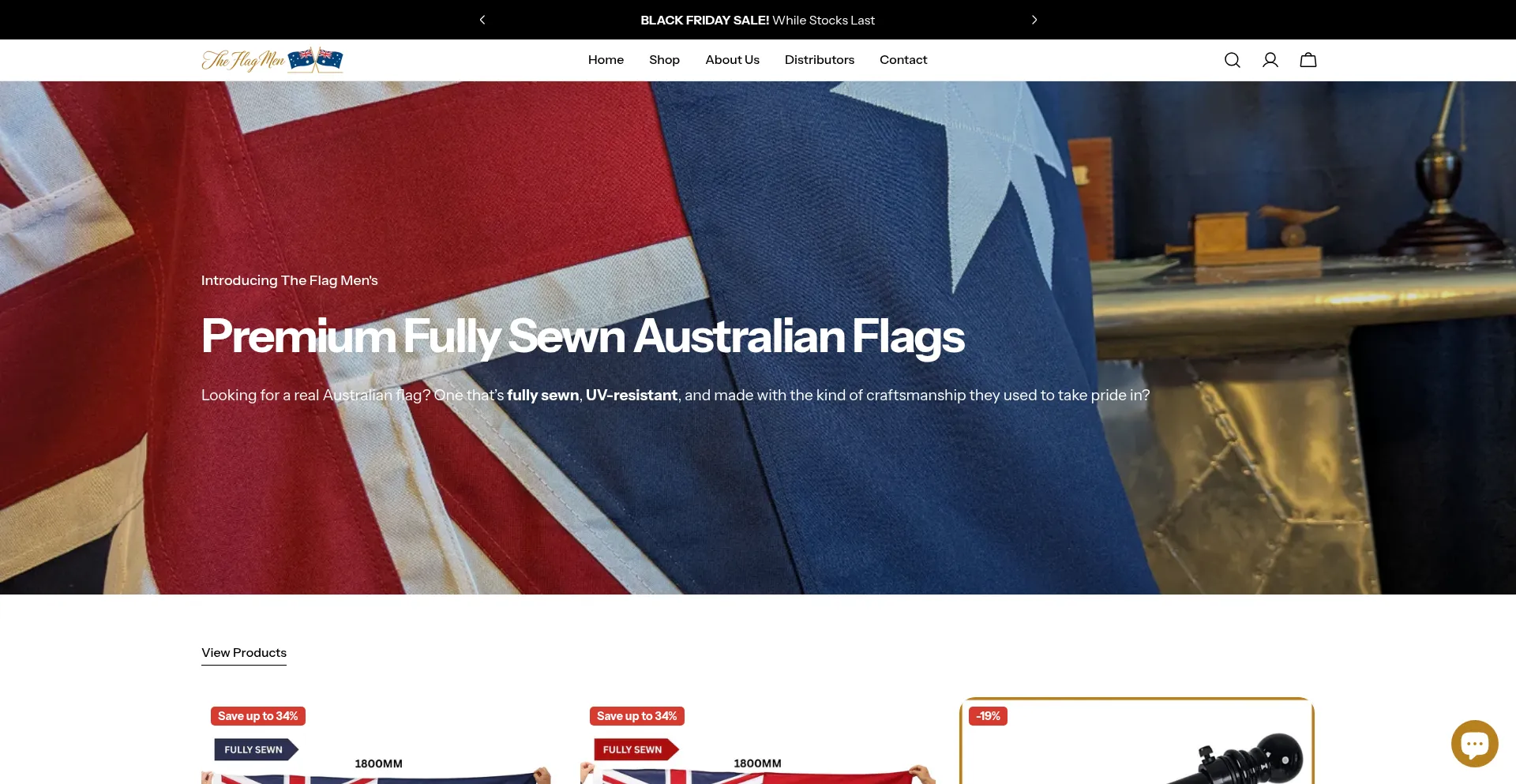The width and height of the screenshot is (1516, 784).
Task: Open the search magnifier icon
Action: coord(1232,60)
